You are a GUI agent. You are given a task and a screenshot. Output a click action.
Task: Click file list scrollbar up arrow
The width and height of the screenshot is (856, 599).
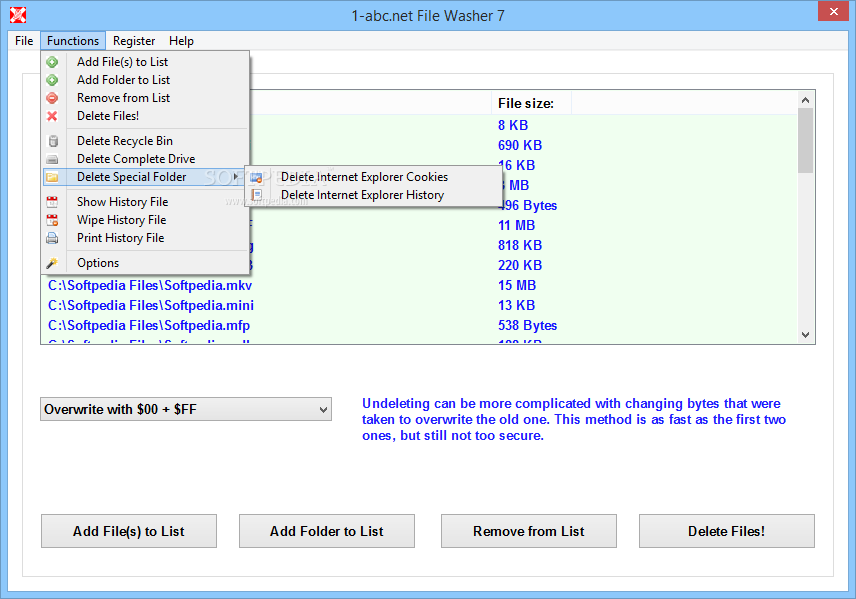tap(805, 100)
